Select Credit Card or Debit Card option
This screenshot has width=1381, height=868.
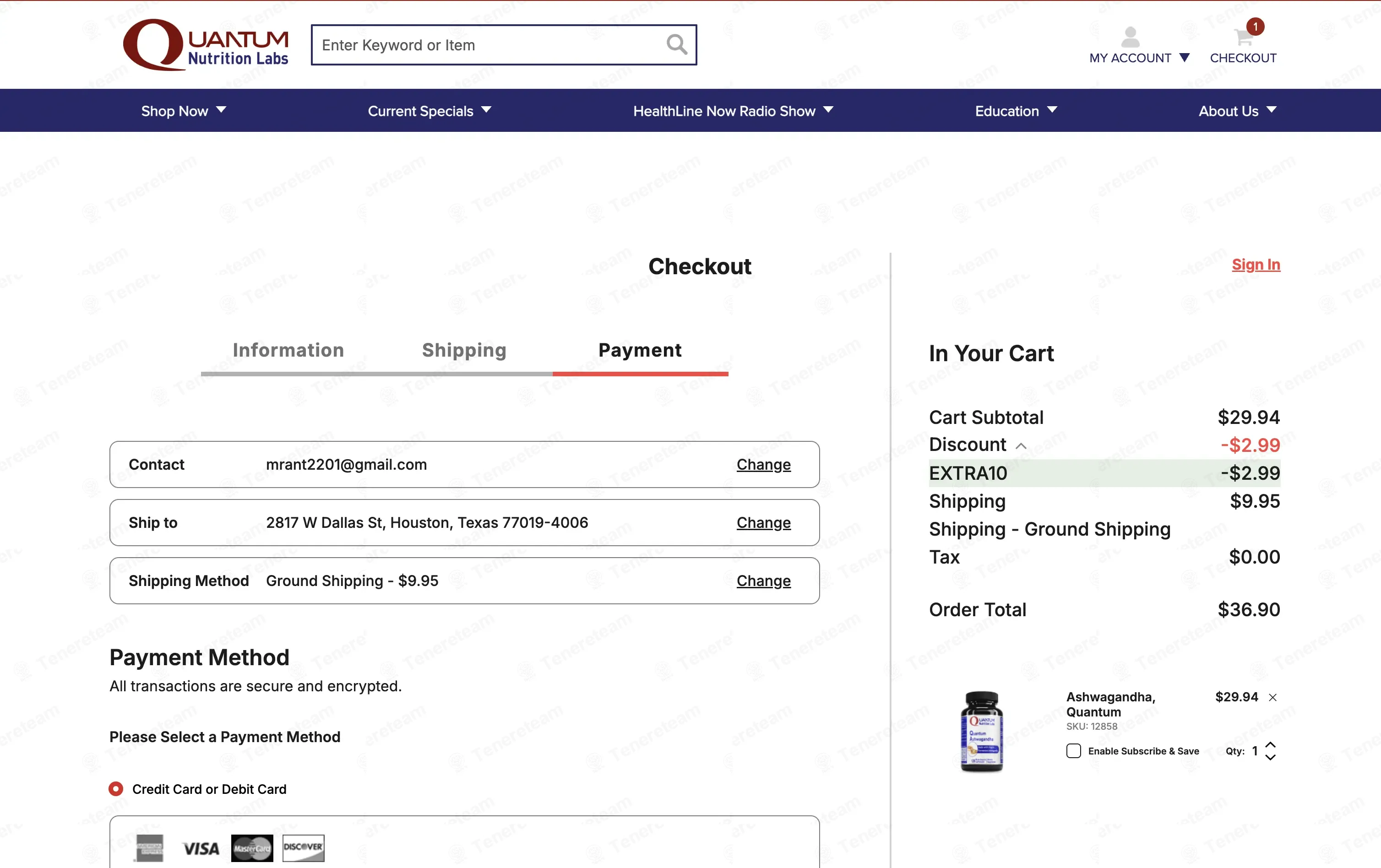click(x=116, y=789)
